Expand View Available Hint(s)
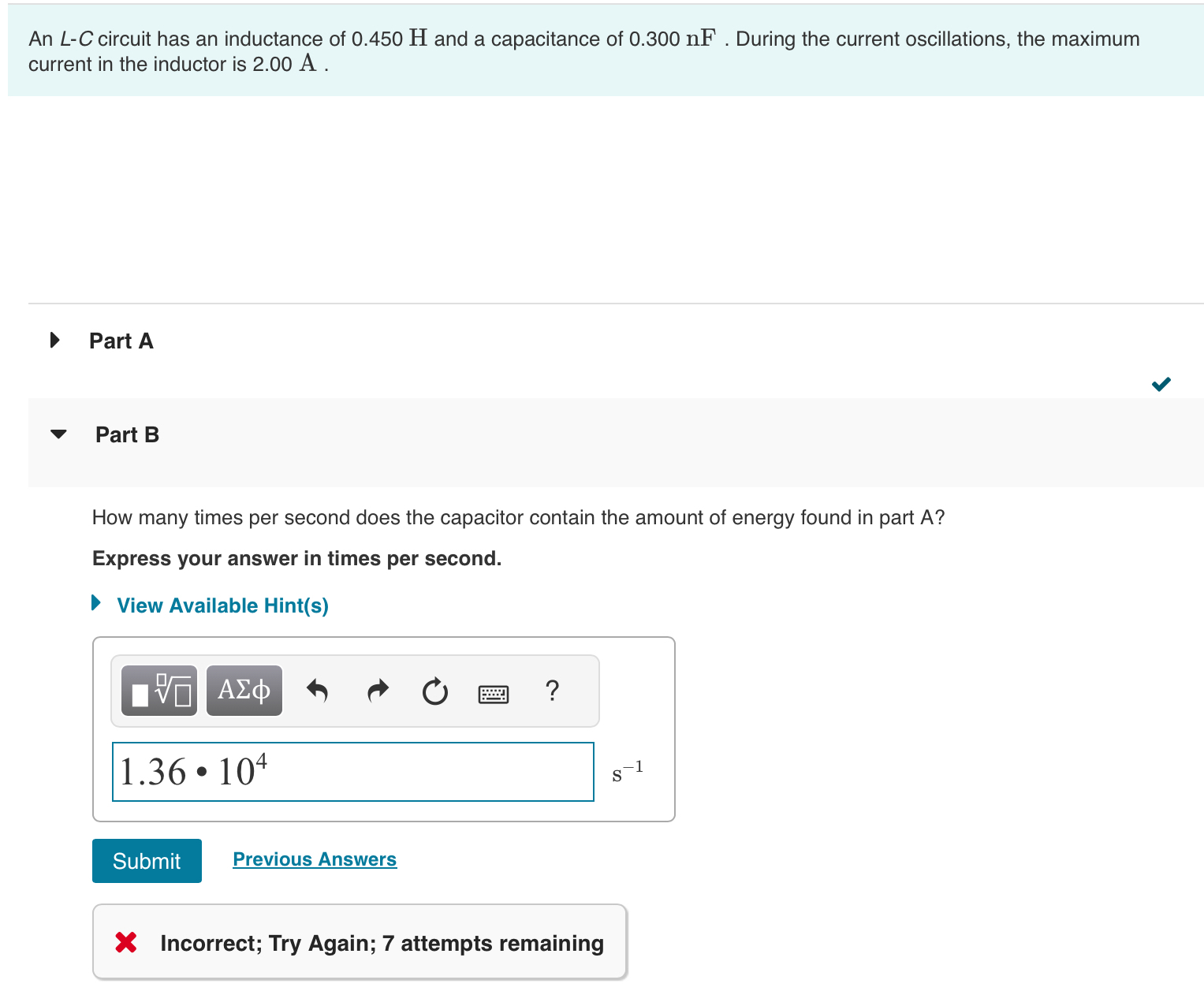 click(222, 605)
